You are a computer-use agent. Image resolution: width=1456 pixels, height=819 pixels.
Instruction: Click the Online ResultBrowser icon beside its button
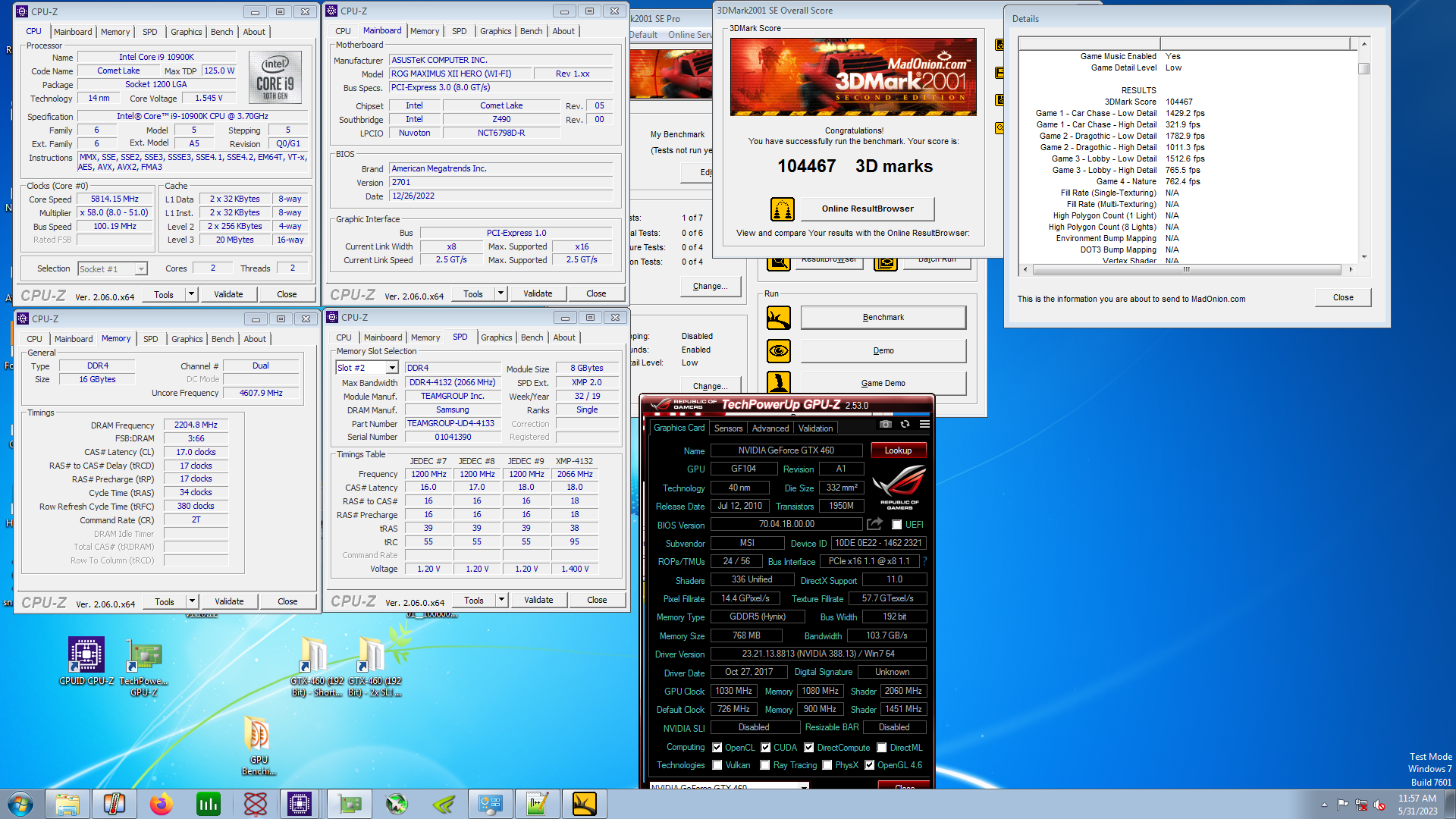[783, 209]
